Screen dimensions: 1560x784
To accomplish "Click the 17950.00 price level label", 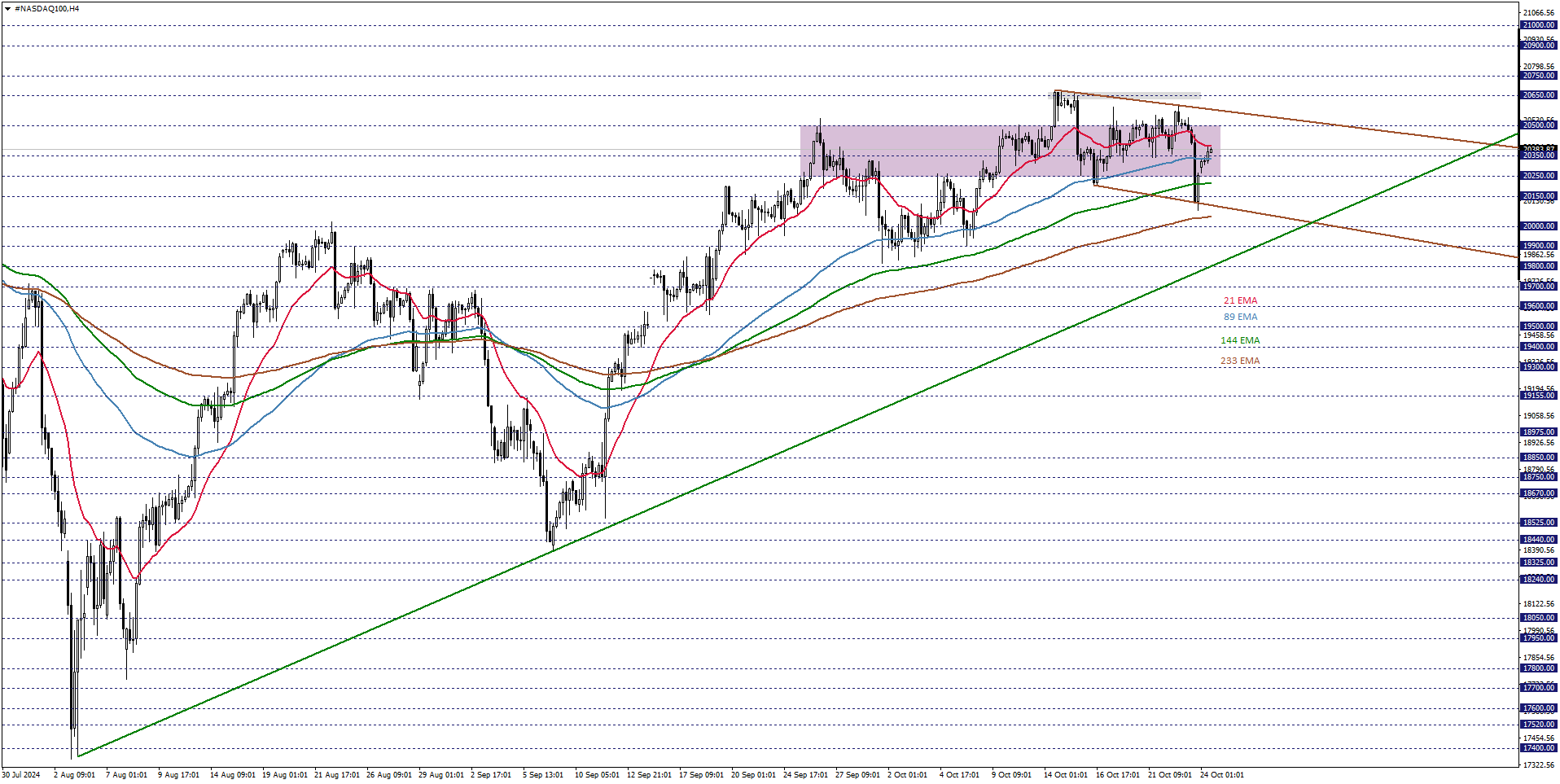I will (x=1538, y=638).
